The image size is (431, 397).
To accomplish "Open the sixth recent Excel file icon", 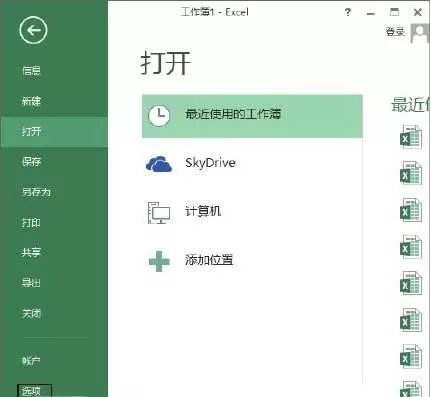I will [411, 320].
